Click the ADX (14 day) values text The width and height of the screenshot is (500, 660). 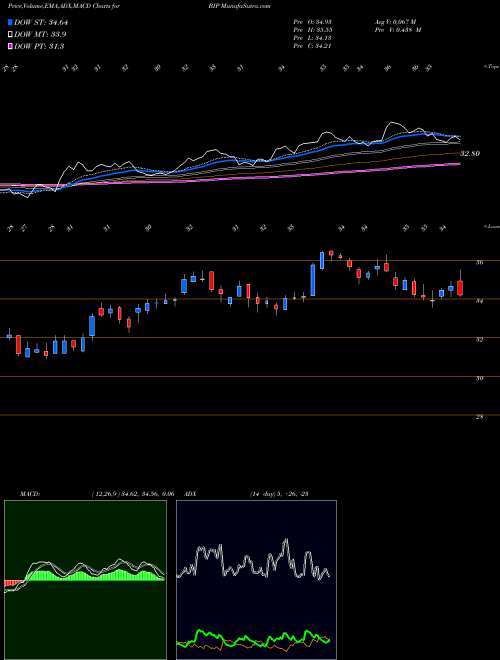(279, 494)
